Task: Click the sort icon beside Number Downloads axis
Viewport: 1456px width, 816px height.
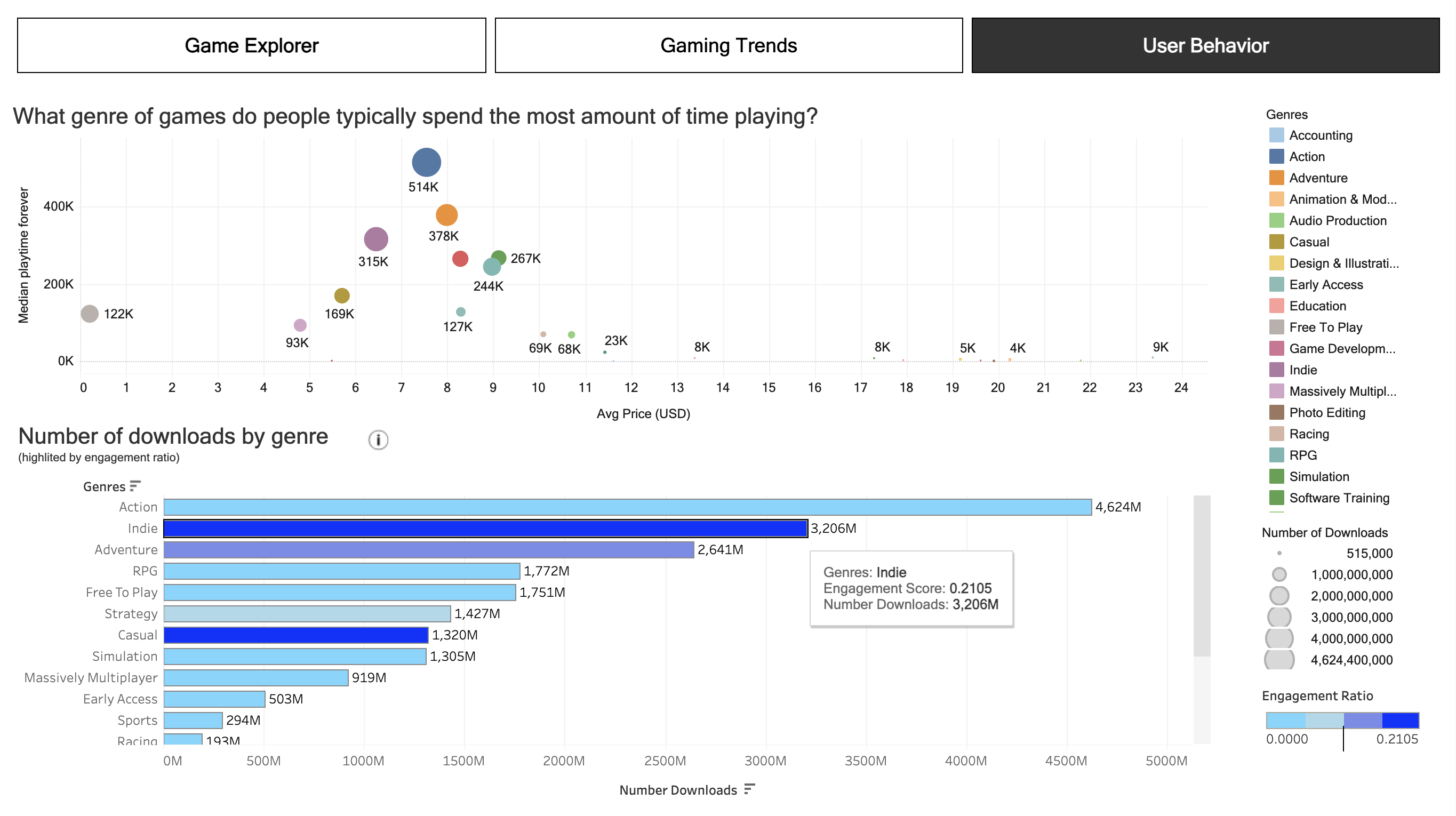Action: (x=750, y=789)
